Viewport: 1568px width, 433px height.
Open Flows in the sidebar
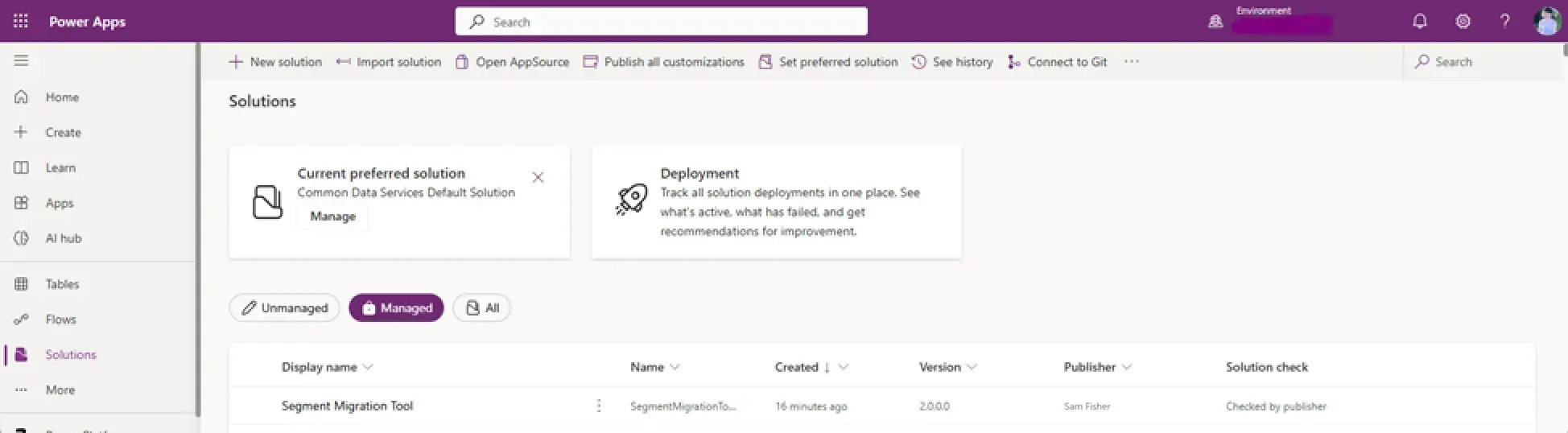click(60, 320)
